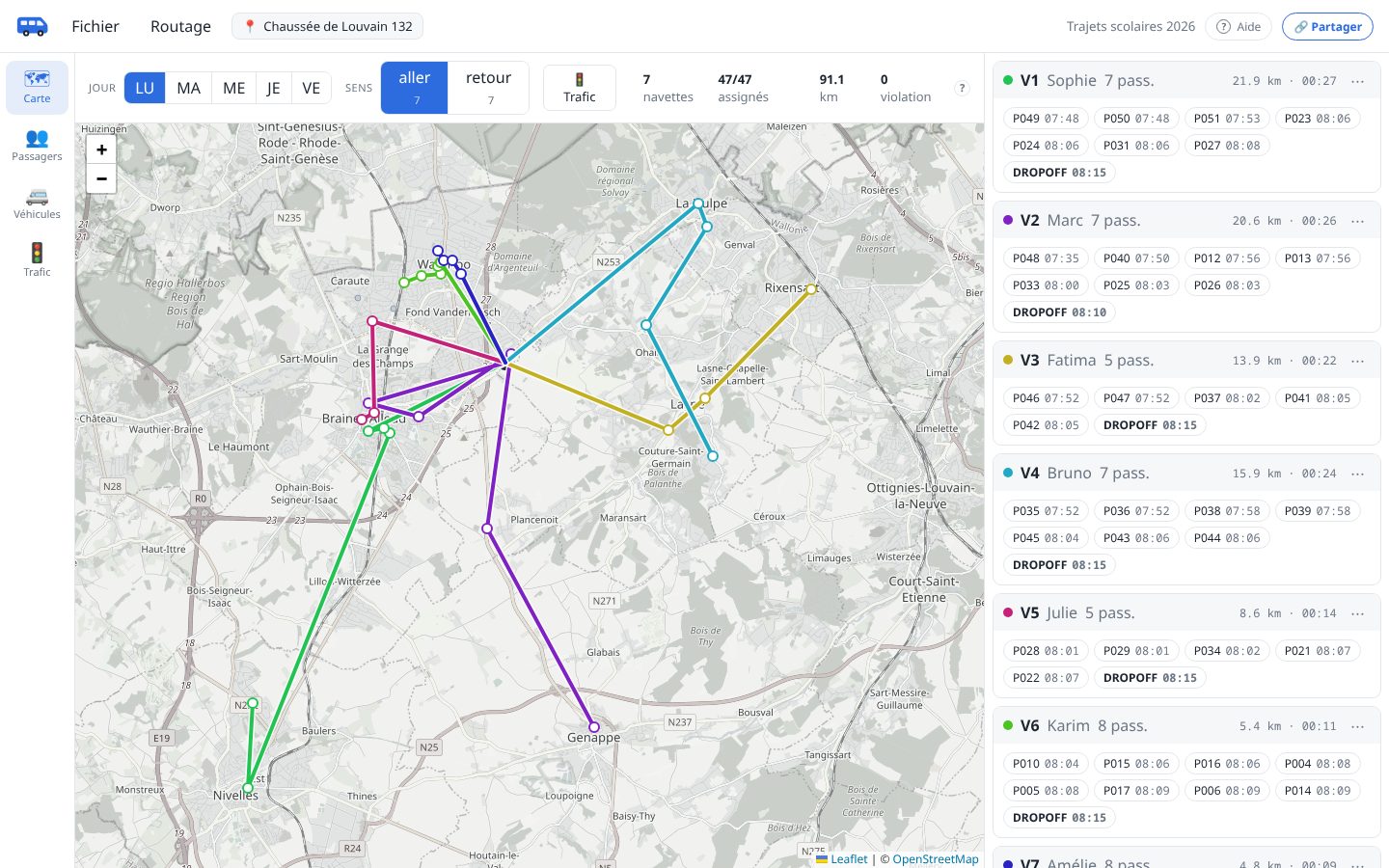Toggle the Trafic traffic-light button in toolbar

click(x=580, y=88)
